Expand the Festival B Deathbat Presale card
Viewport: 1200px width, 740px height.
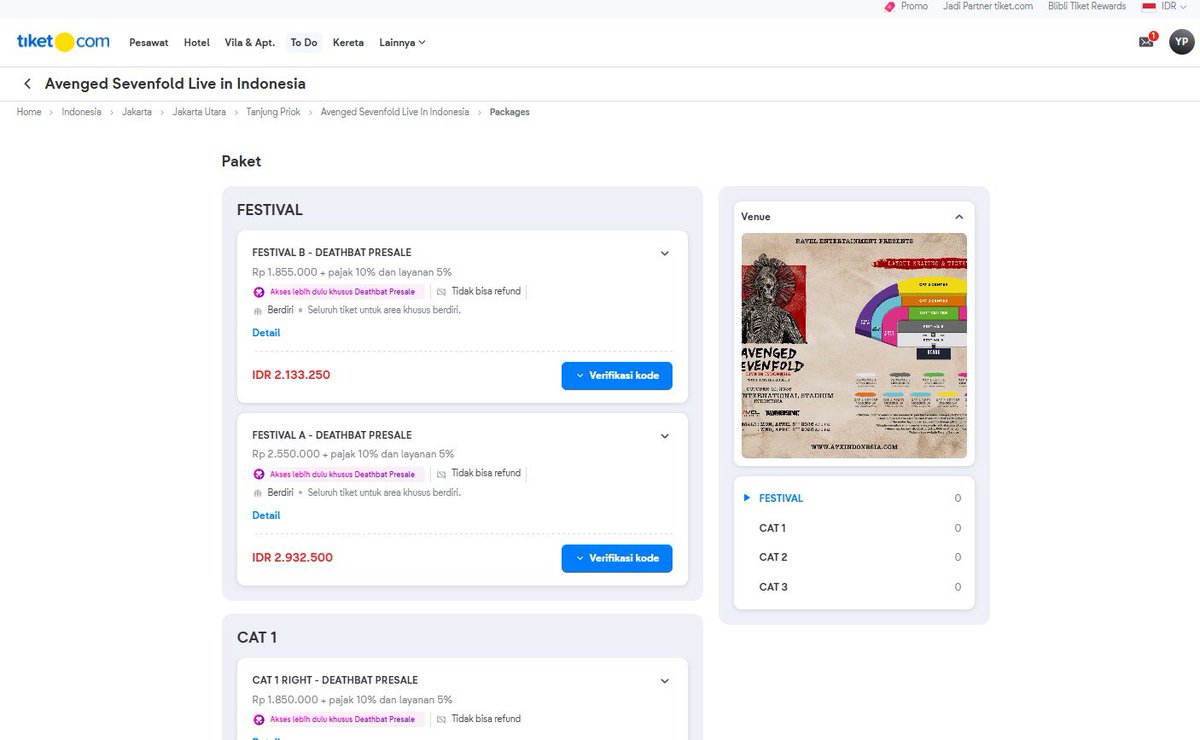coord(665,253)
